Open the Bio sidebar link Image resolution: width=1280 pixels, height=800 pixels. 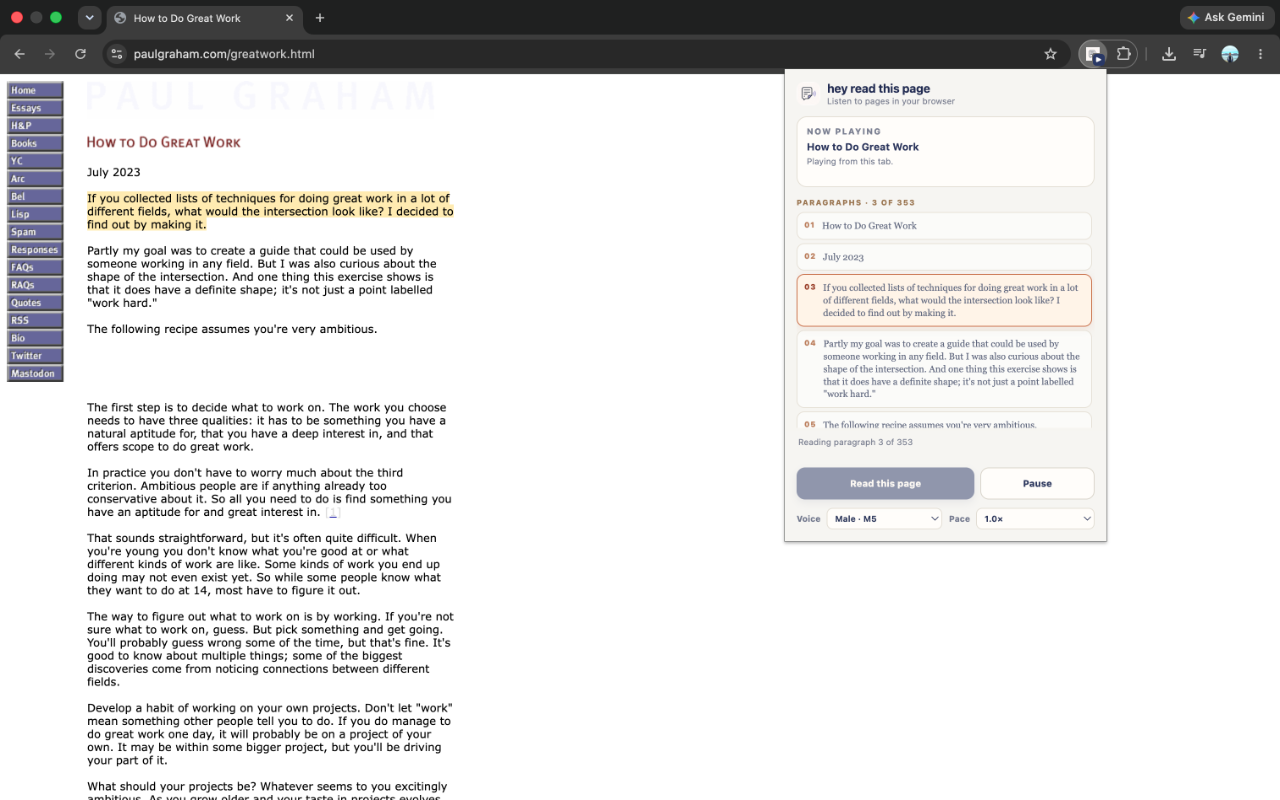pyautogui.click(x=35, y=338)
